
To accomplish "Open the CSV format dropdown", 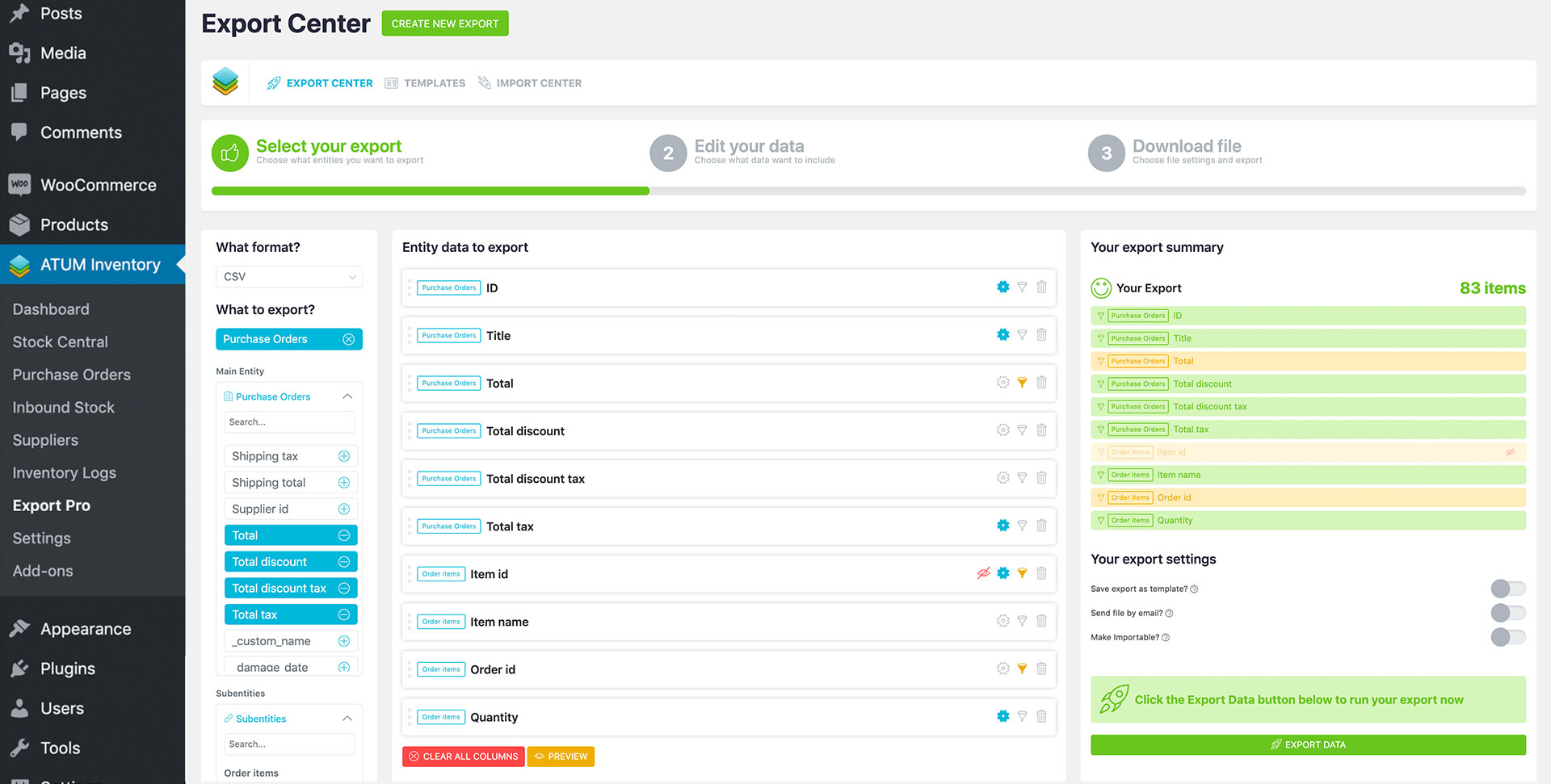I will click(x=289, y=276).
